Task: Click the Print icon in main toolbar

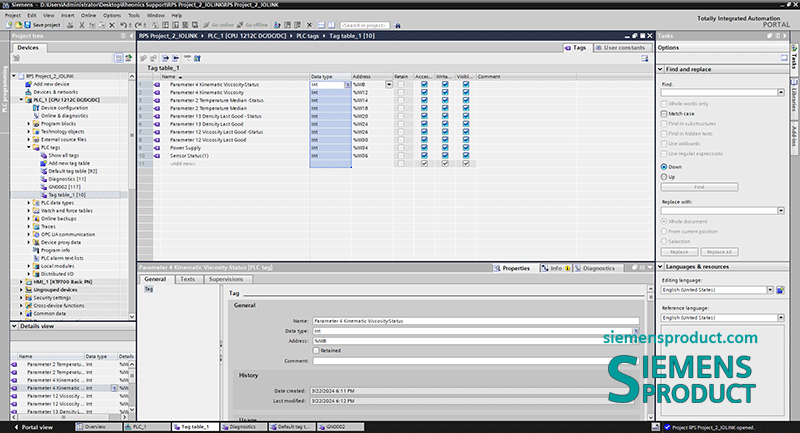Action: click(x=70, y=24)
